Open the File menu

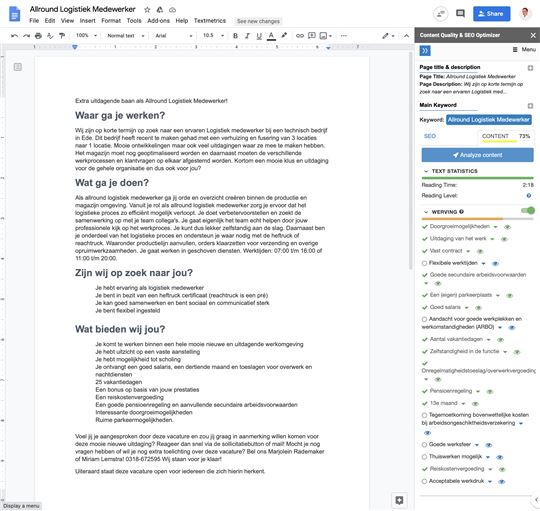(34, 21)
